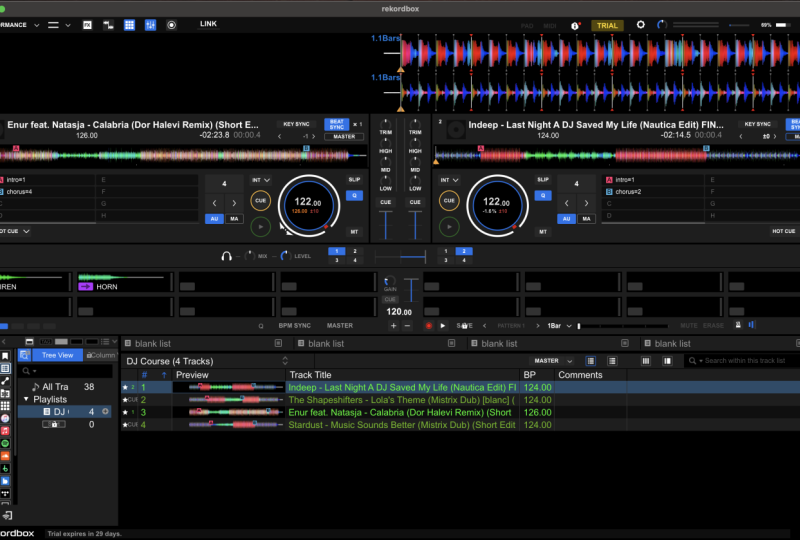800x540 pixels.
Task: Toggle the pads grid panel icon
Action: [129, 25]
